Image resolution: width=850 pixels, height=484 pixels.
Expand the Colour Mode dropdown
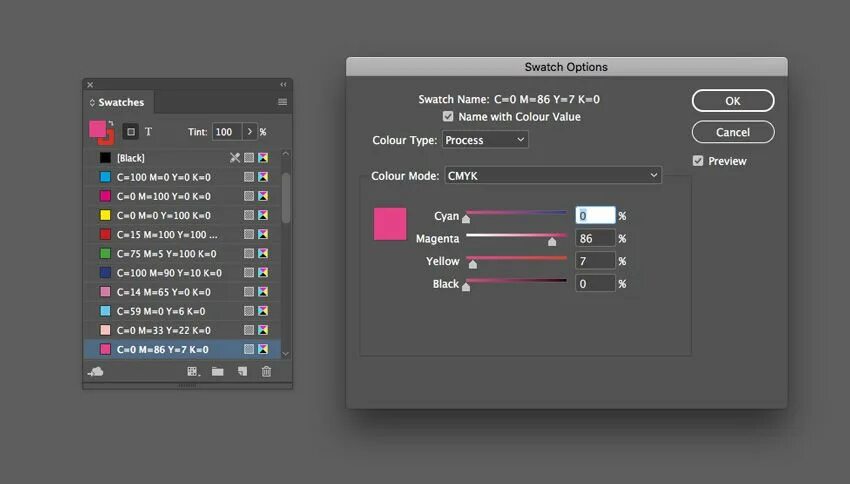click(x=553, y=175)
